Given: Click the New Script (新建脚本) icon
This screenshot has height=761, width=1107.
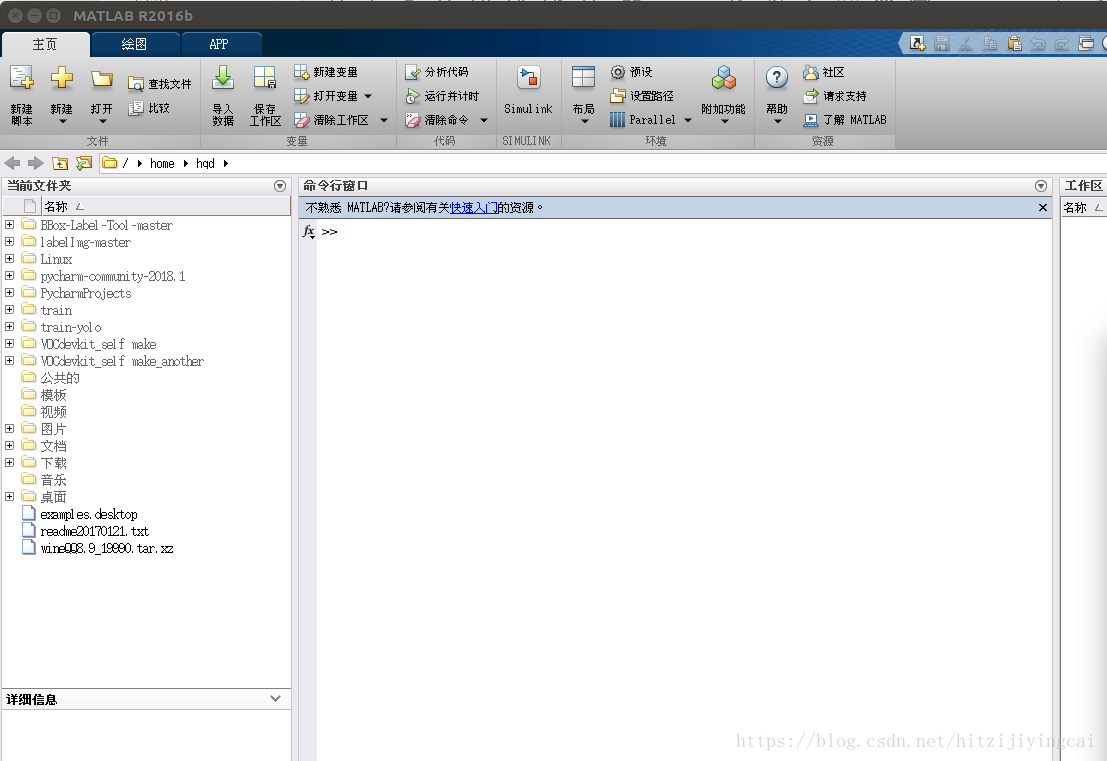Looking at the screenshot, I should [x=22, y=78].
